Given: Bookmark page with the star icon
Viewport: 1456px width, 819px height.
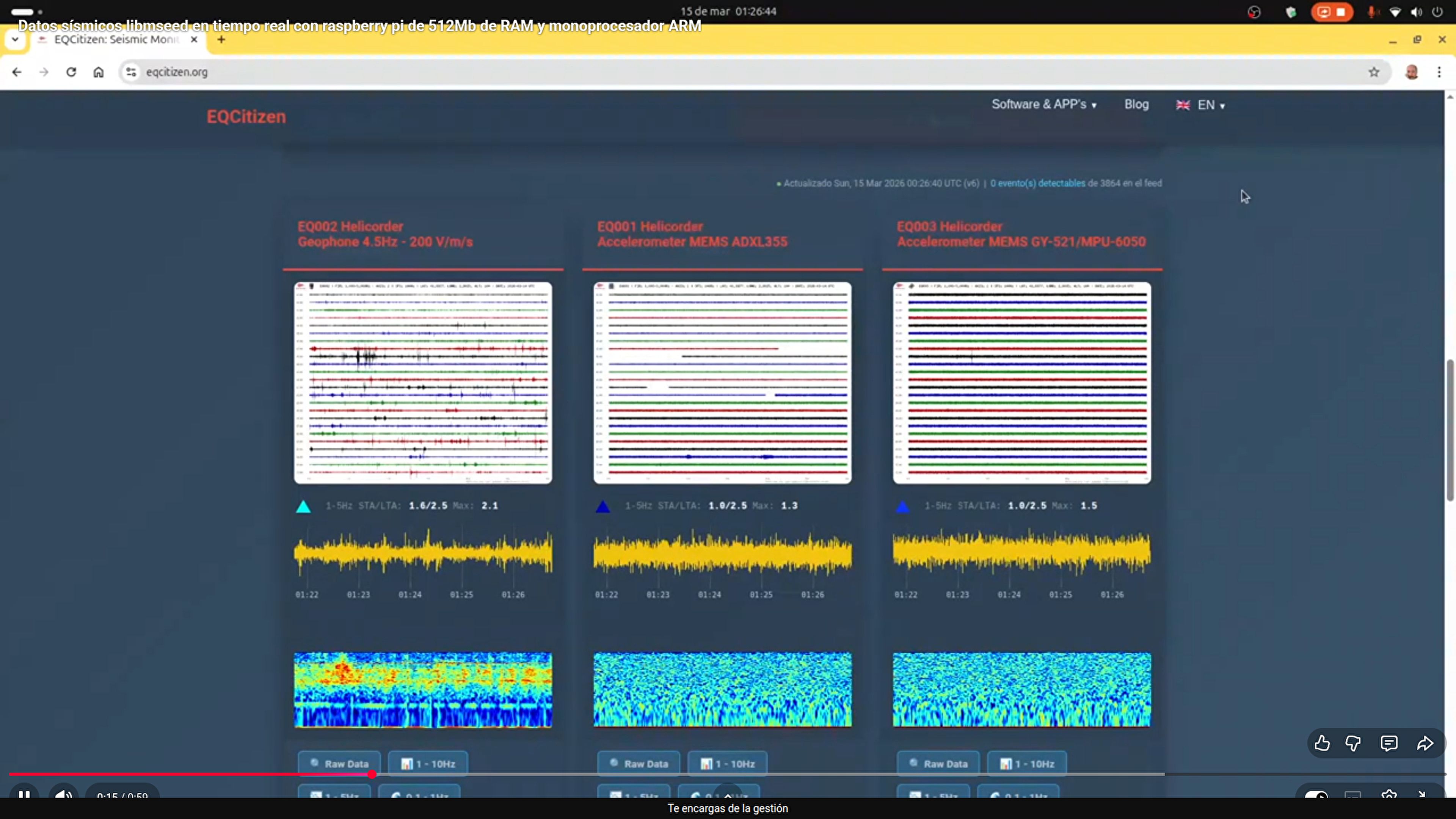Looking at the screenshot, I should [1374, 72].
